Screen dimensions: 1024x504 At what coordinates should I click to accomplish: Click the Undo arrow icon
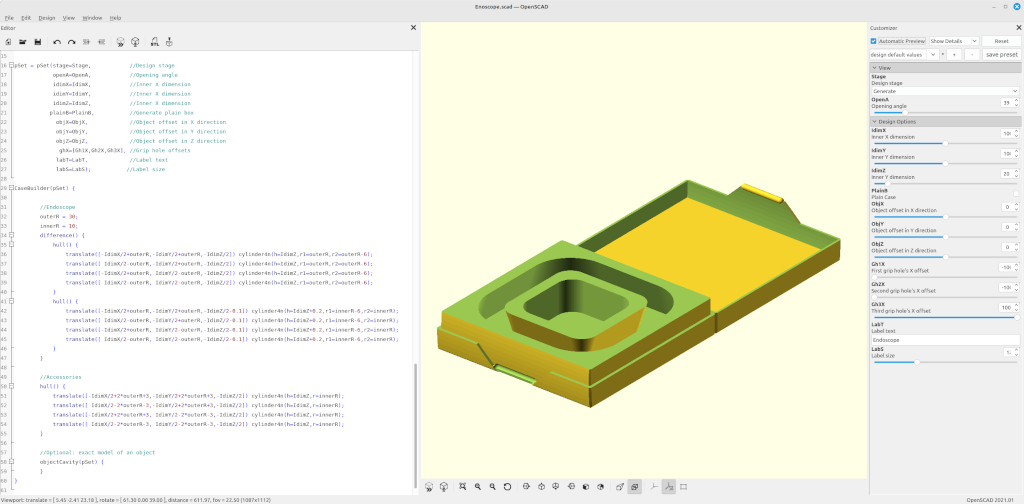(57, 42)
